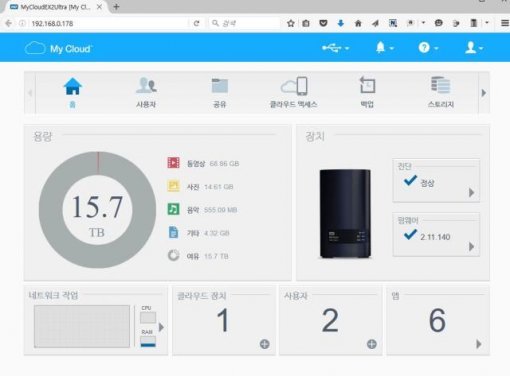Close the MyCloudEX2Ultra browser tab
Image resolution: width=510 pixels, height=376 pixels.
tap(99, 7)
